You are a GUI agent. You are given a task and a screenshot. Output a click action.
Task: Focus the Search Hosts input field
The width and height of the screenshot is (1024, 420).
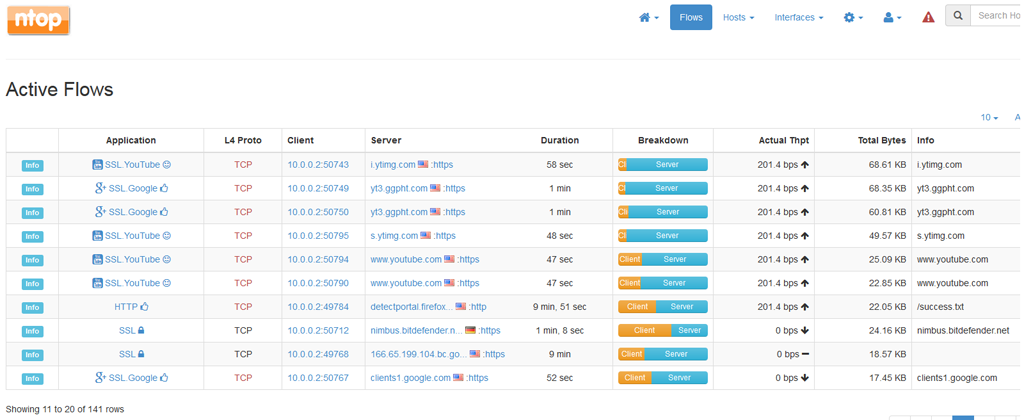pyautogui.click(x=997, y=16)
